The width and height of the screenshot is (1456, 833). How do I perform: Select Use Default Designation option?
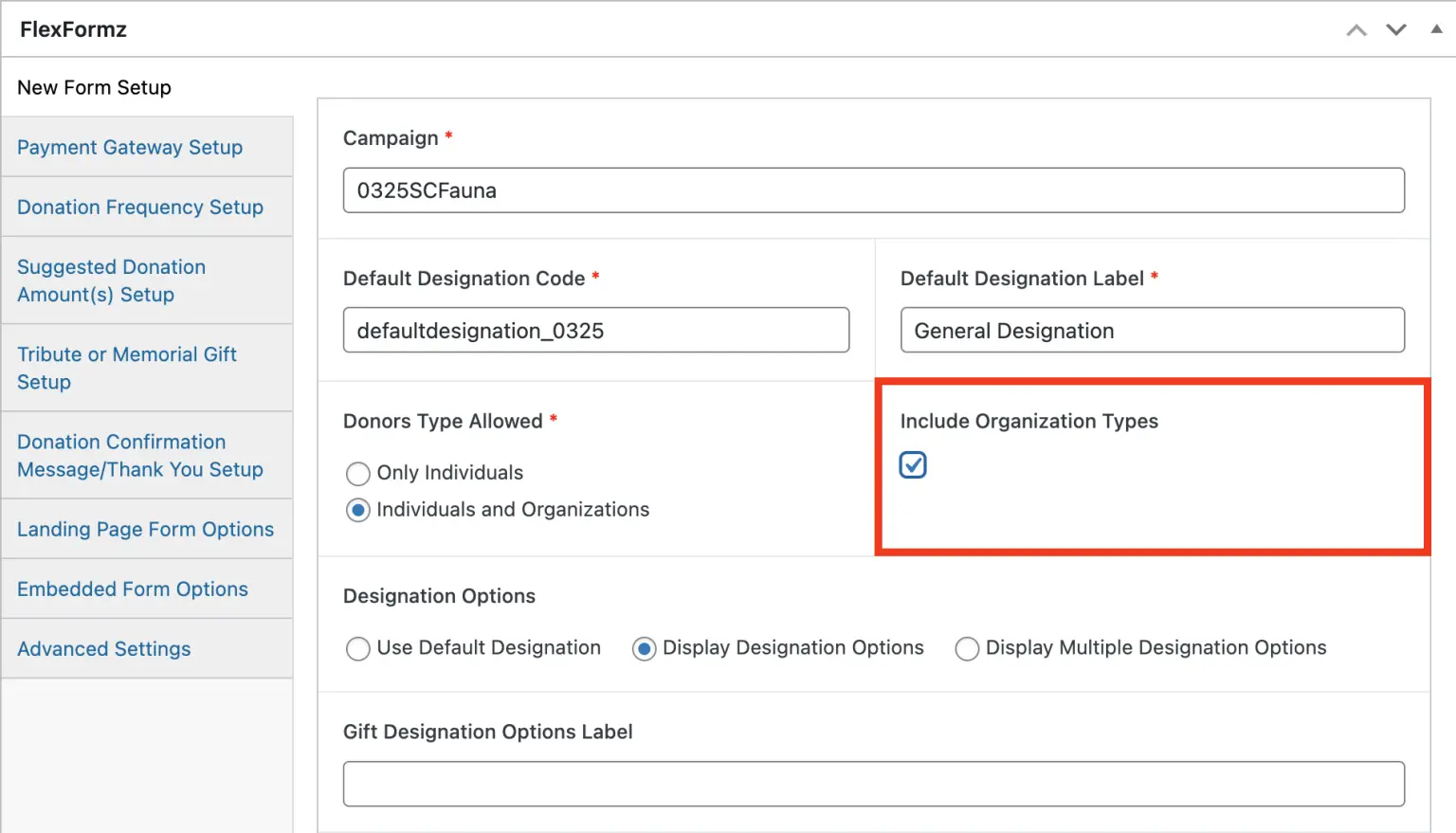(x=358, y=648)
